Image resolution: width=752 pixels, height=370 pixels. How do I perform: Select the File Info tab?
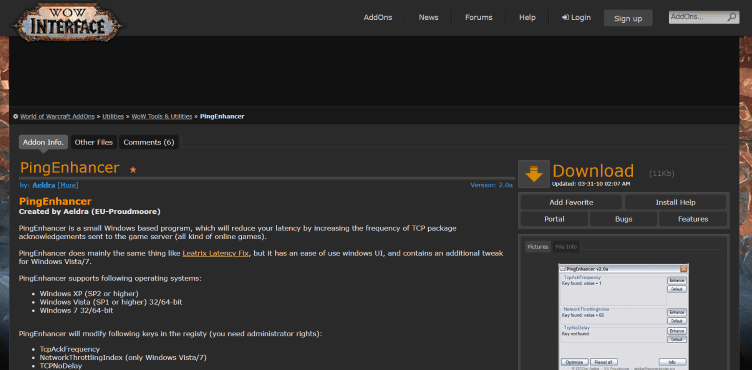point(566,247)
